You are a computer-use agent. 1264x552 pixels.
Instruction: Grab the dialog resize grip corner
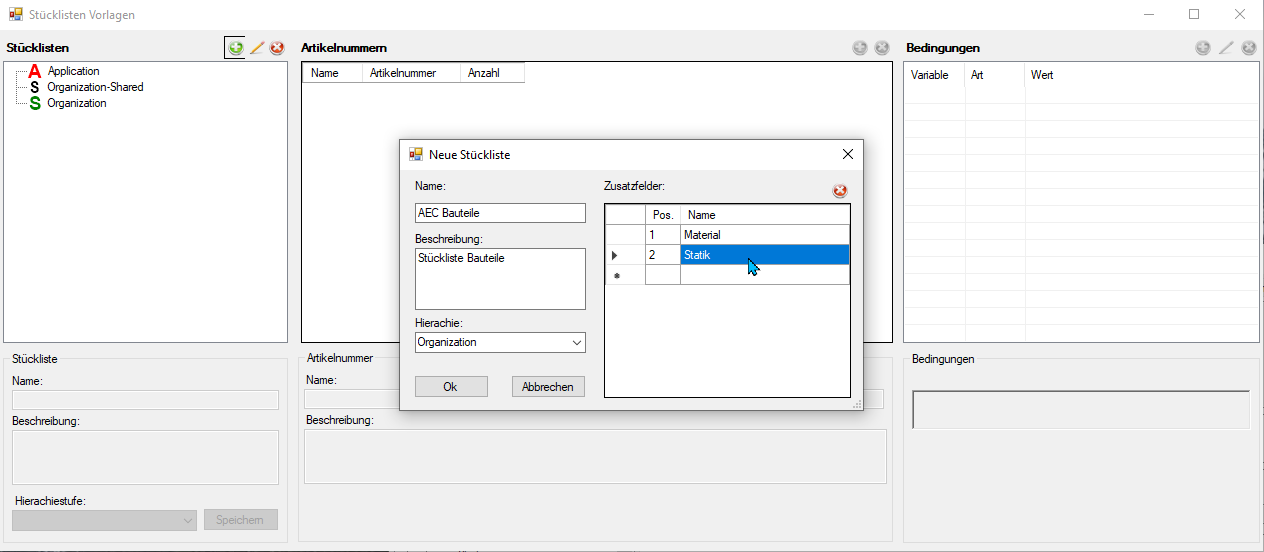point(856,404)
